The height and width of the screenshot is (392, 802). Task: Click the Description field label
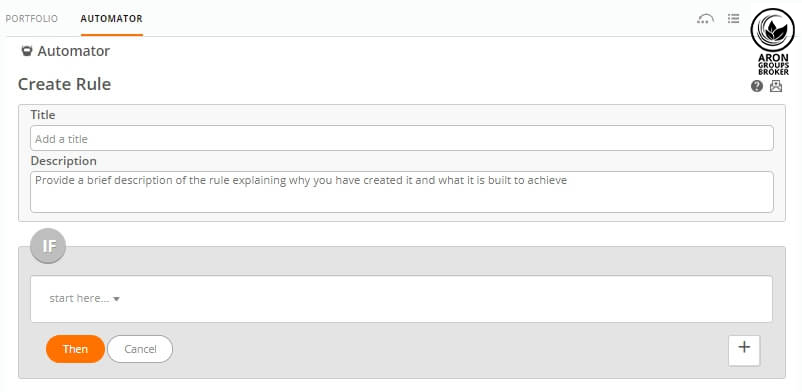63,161
